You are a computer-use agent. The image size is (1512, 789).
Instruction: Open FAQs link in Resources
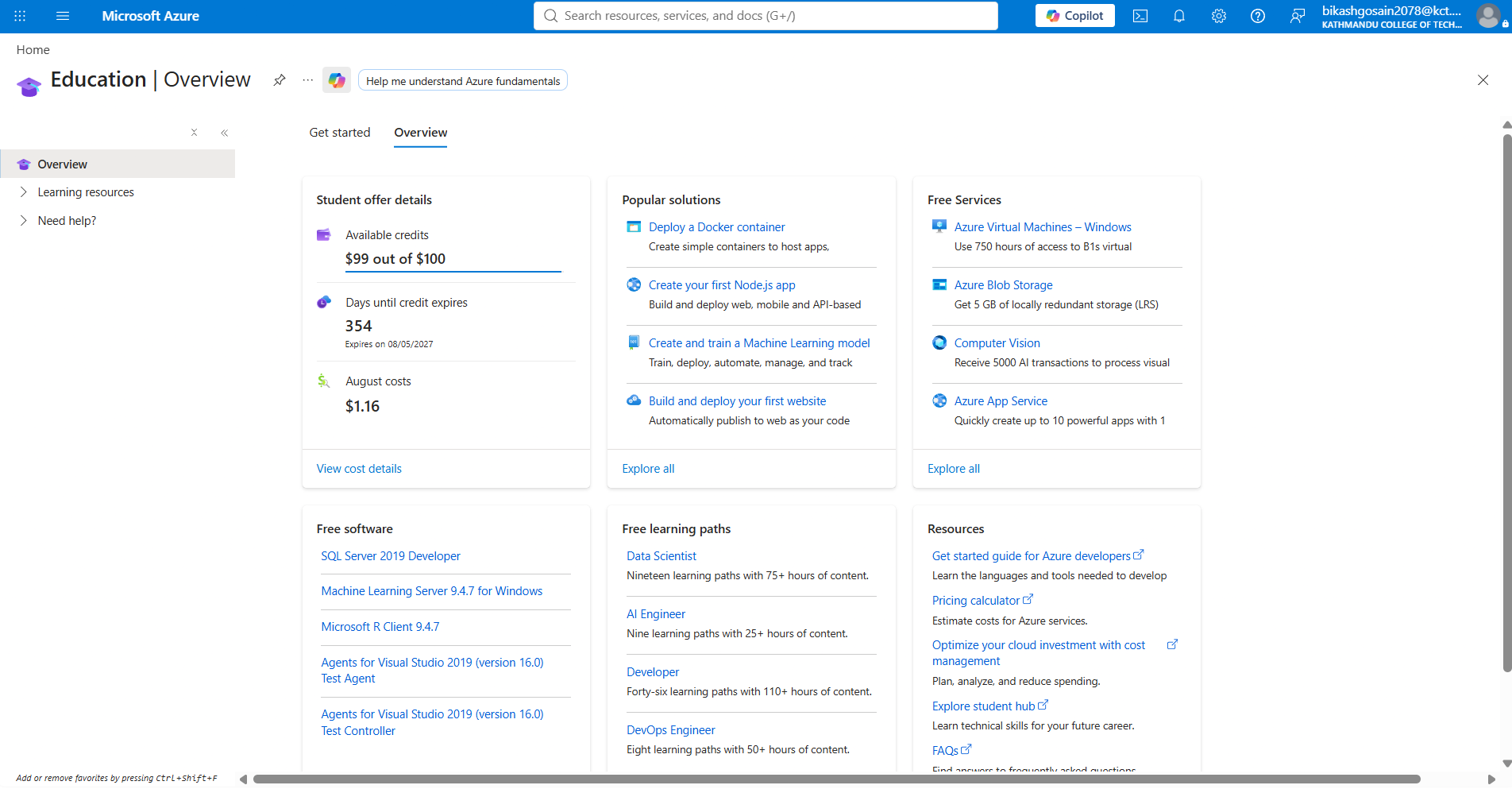coord(951,751)
